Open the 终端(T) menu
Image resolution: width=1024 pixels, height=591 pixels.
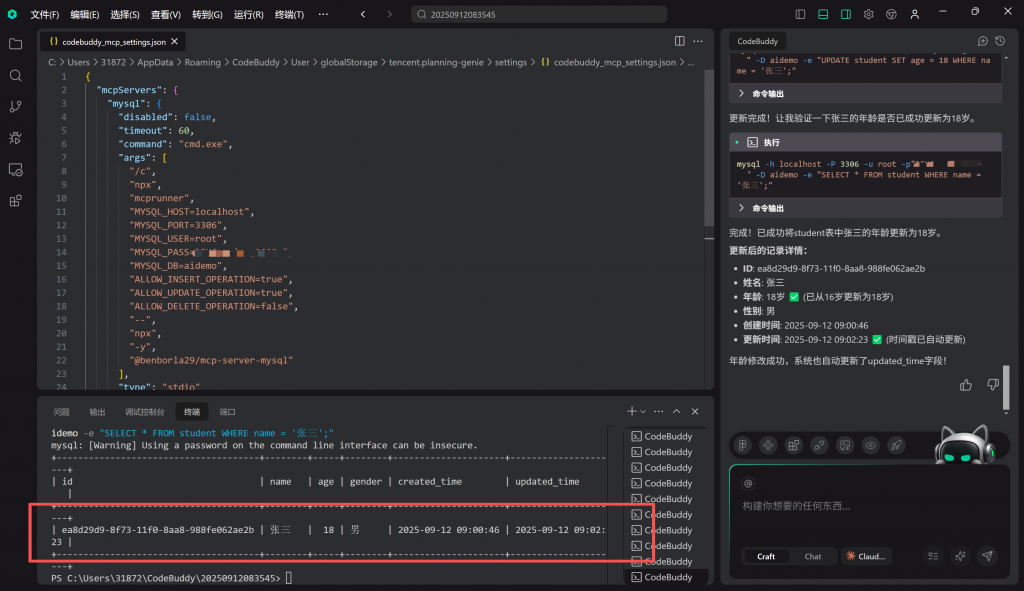(x=289, y=15)
